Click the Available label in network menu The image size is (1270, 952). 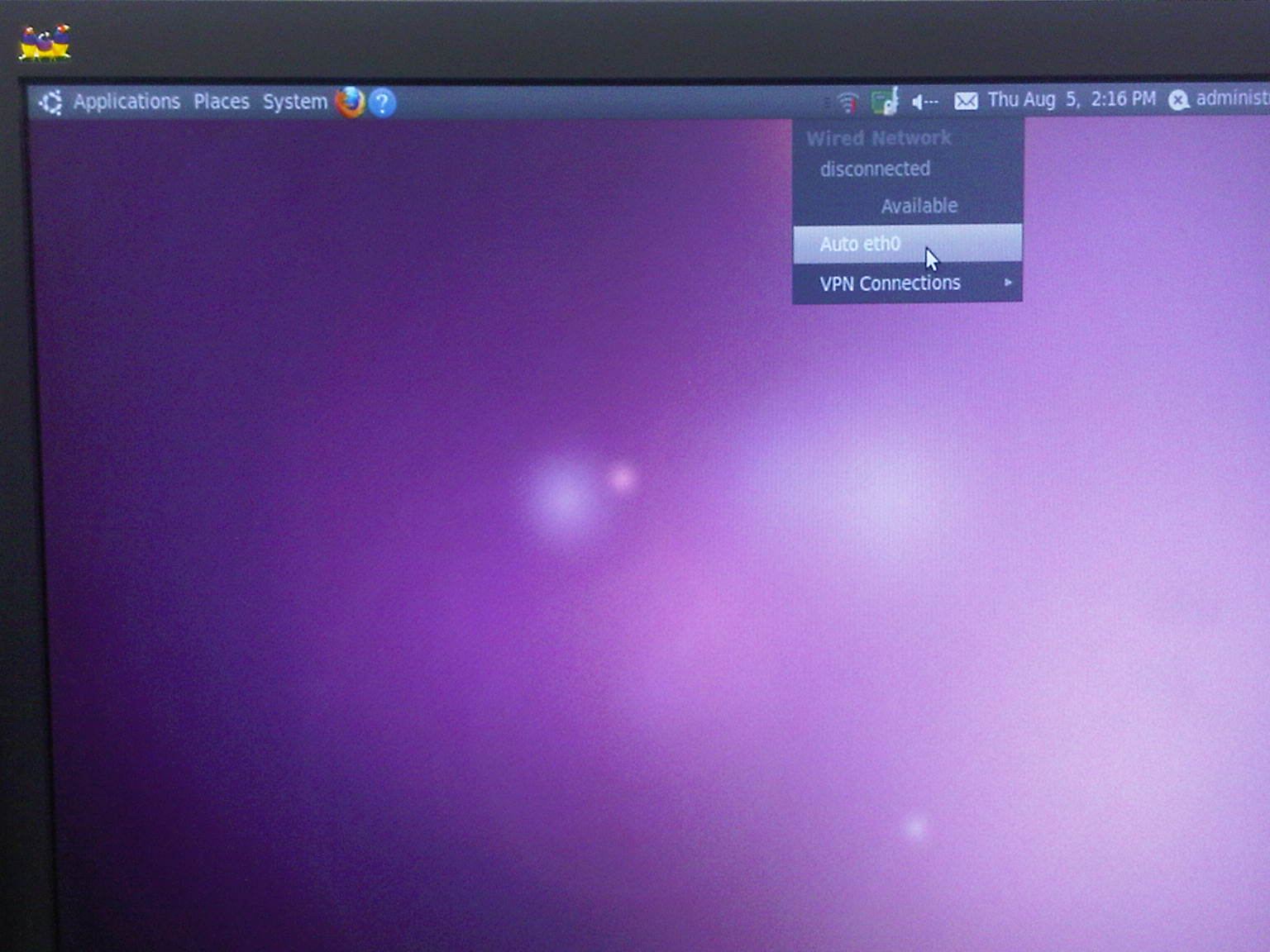(919, 206)
